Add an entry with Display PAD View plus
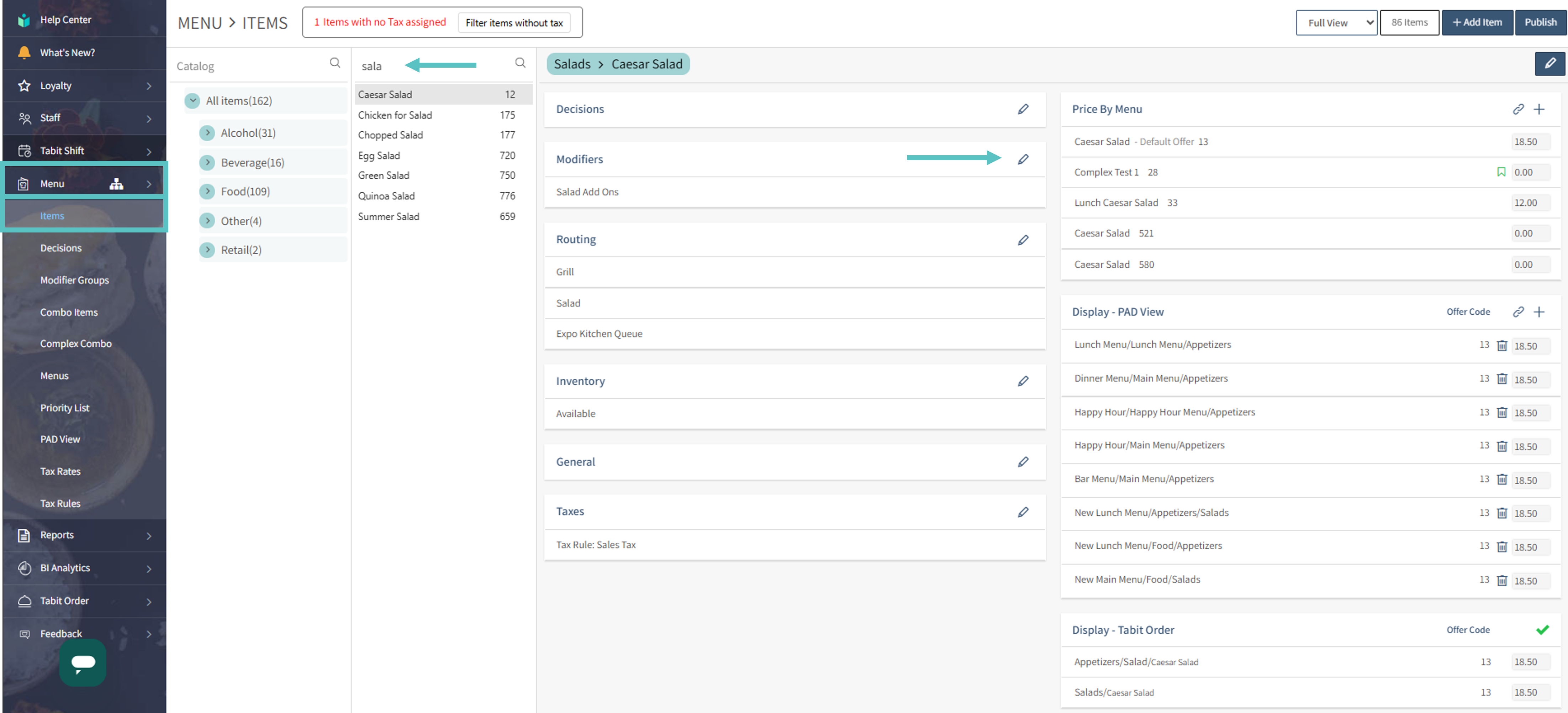Image resolution: width=1568 pixels, height=713 pixels. click(1539, 312)
